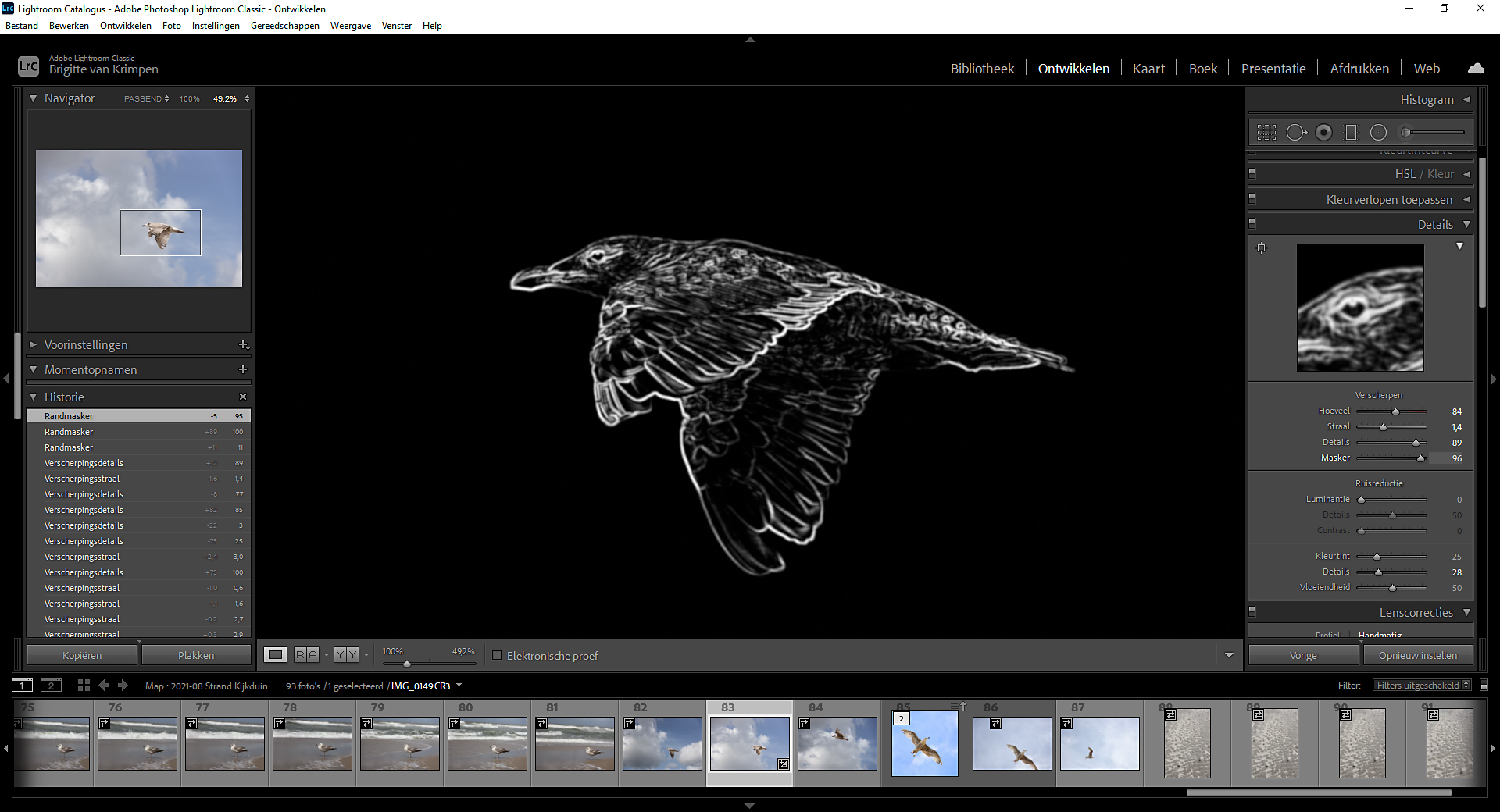
Task: Select the Spot Removal tool
Action: 1295,133
